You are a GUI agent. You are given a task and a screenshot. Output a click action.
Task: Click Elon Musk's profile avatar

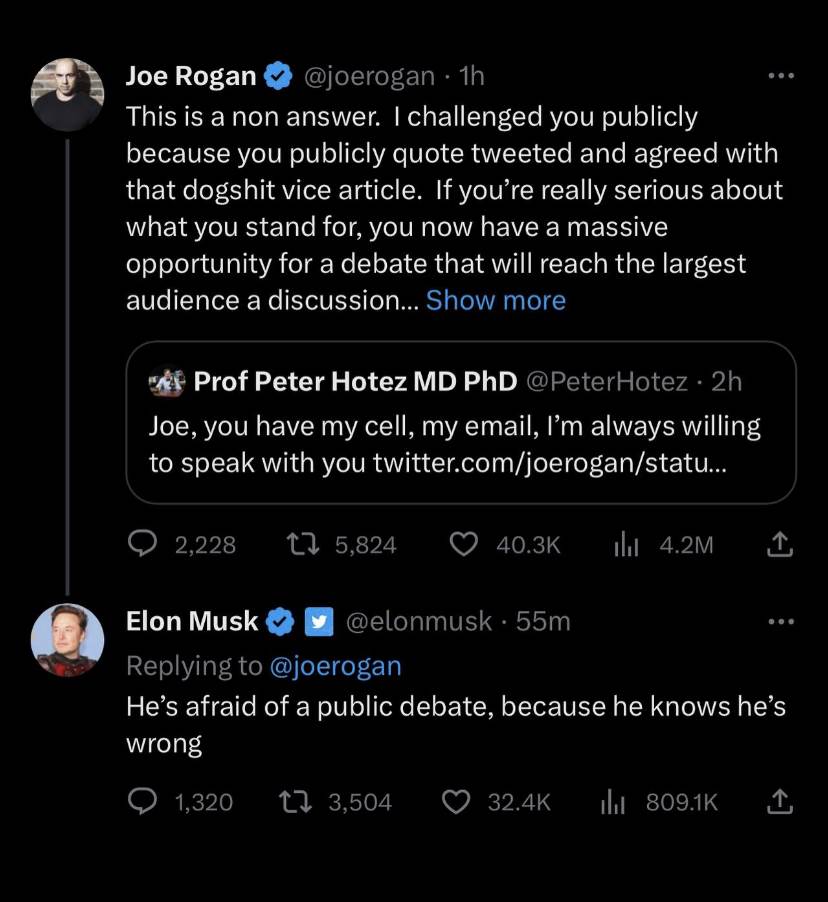[68, 640]
